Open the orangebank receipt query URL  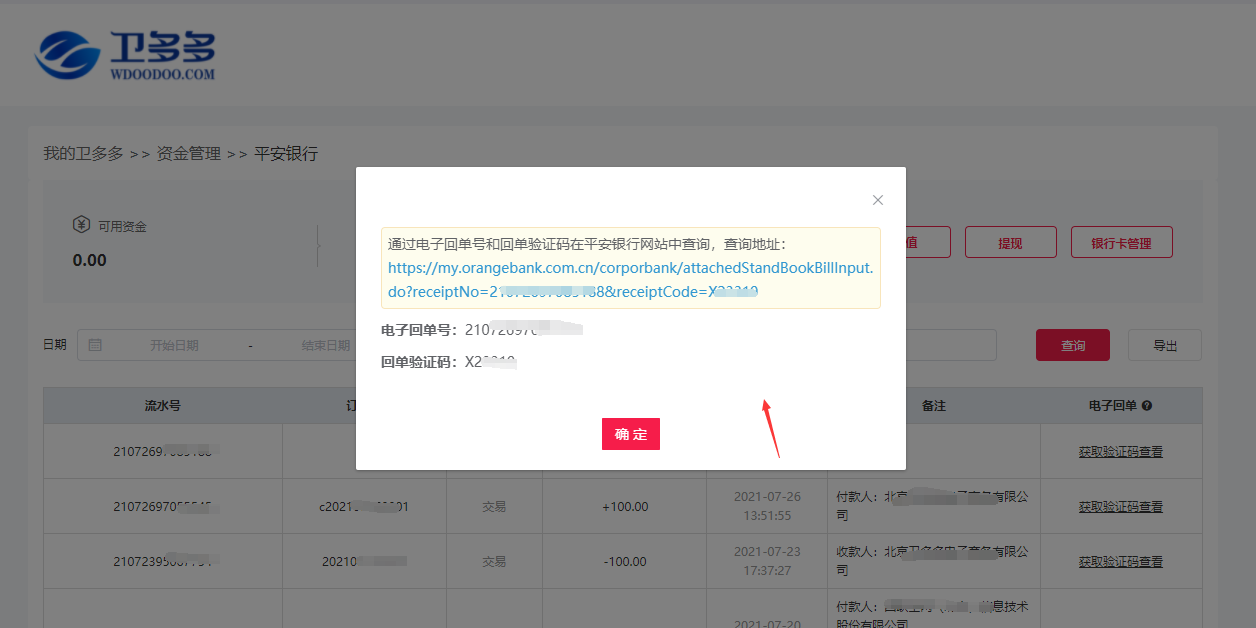point(631,280)
